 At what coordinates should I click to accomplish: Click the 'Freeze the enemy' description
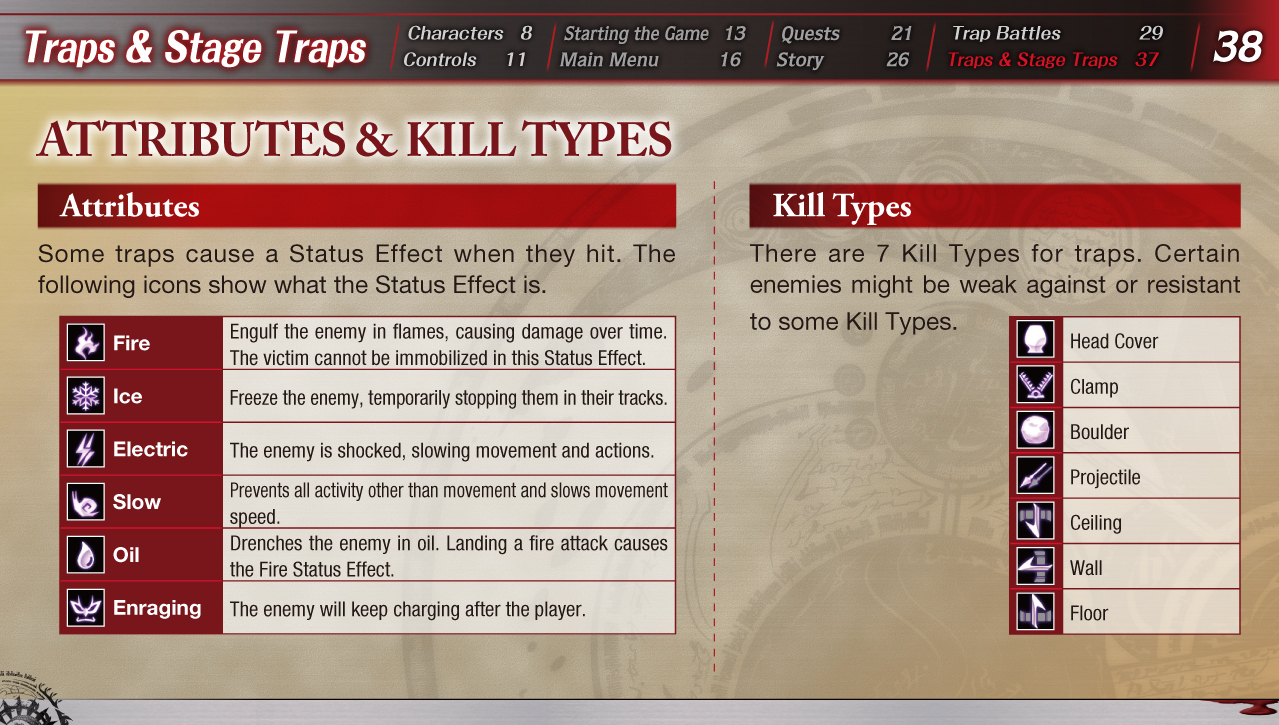pyautogui.click(x=448, y=398)
